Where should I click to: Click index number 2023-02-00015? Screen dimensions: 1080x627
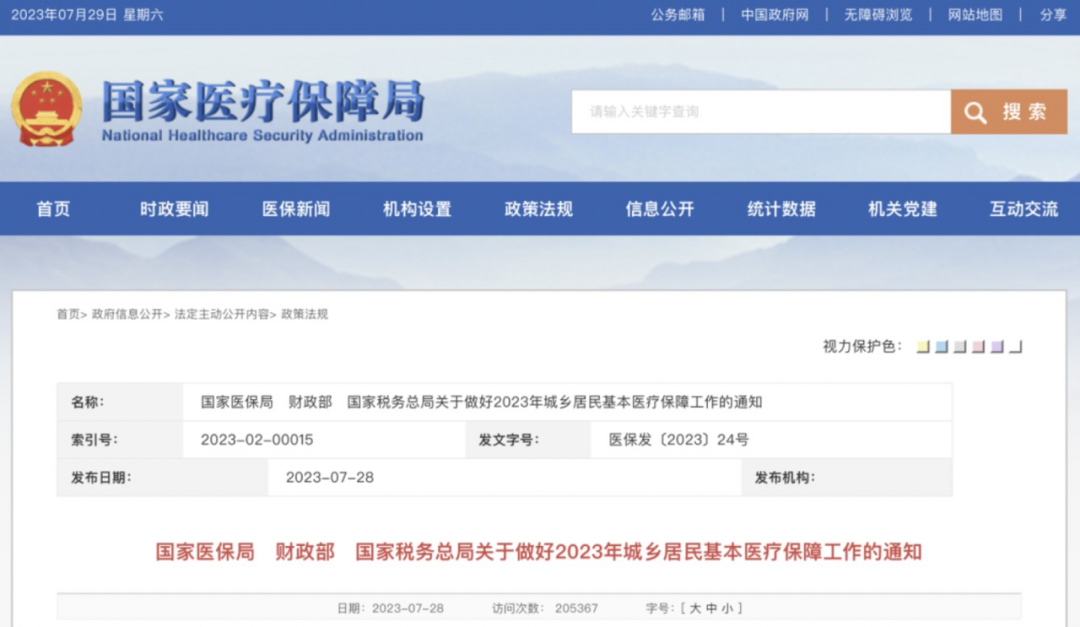pos(257,440)
